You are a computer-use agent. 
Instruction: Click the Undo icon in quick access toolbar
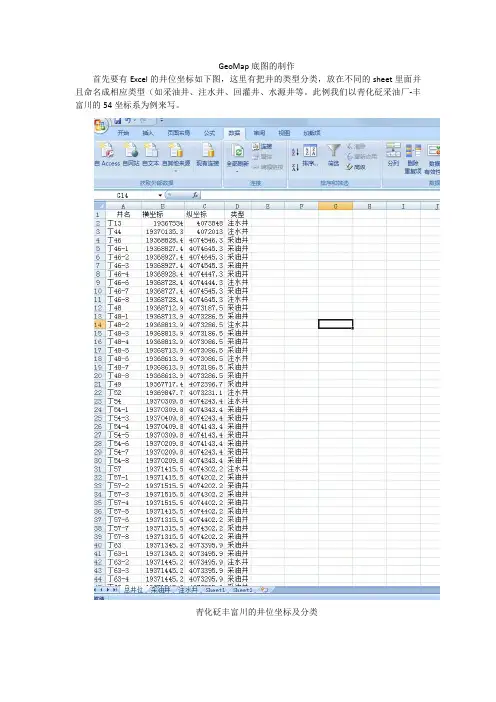(128, 120)
